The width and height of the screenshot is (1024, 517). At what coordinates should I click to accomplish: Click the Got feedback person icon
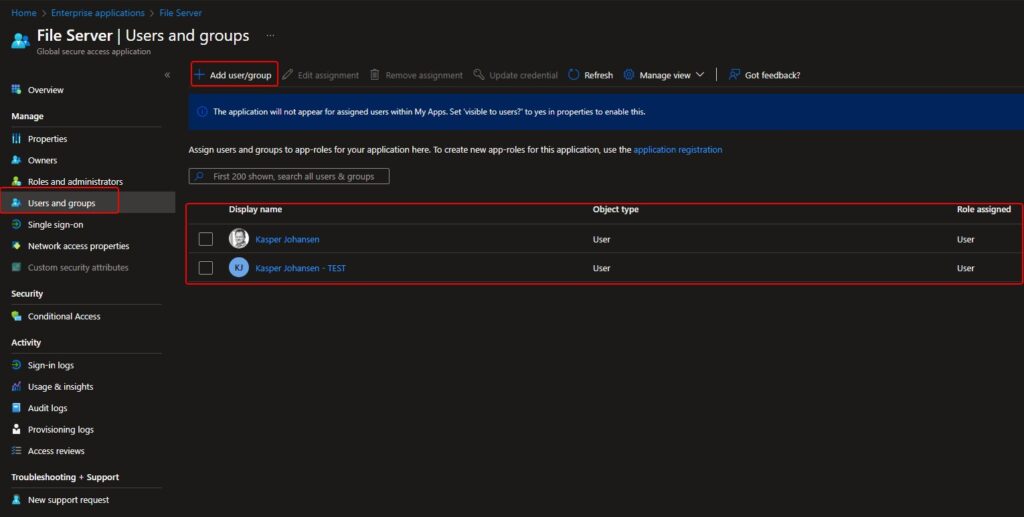(734, 75)
